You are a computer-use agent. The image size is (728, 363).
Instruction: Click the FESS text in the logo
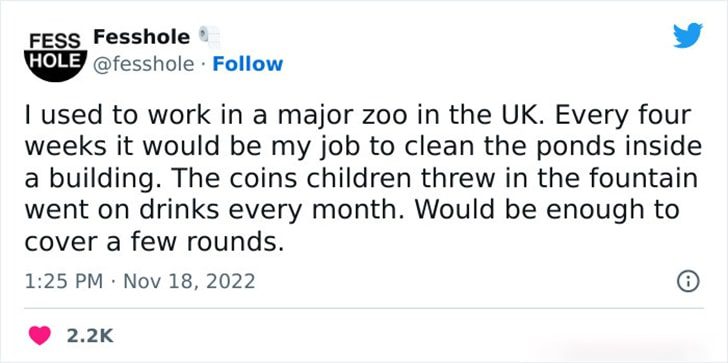tap(55, 41)
